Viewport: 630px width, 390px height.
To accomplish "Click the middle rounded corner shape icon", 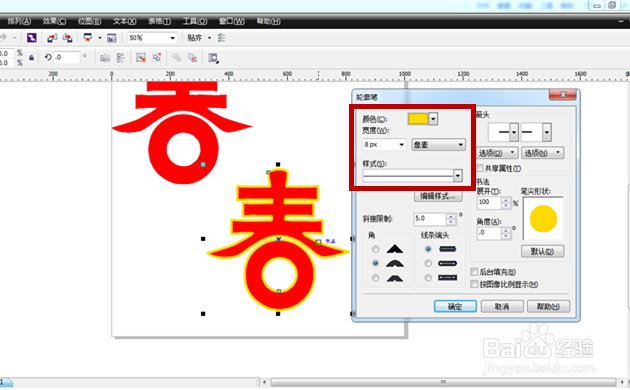I will pyautogui.click(x=395, y=263).
